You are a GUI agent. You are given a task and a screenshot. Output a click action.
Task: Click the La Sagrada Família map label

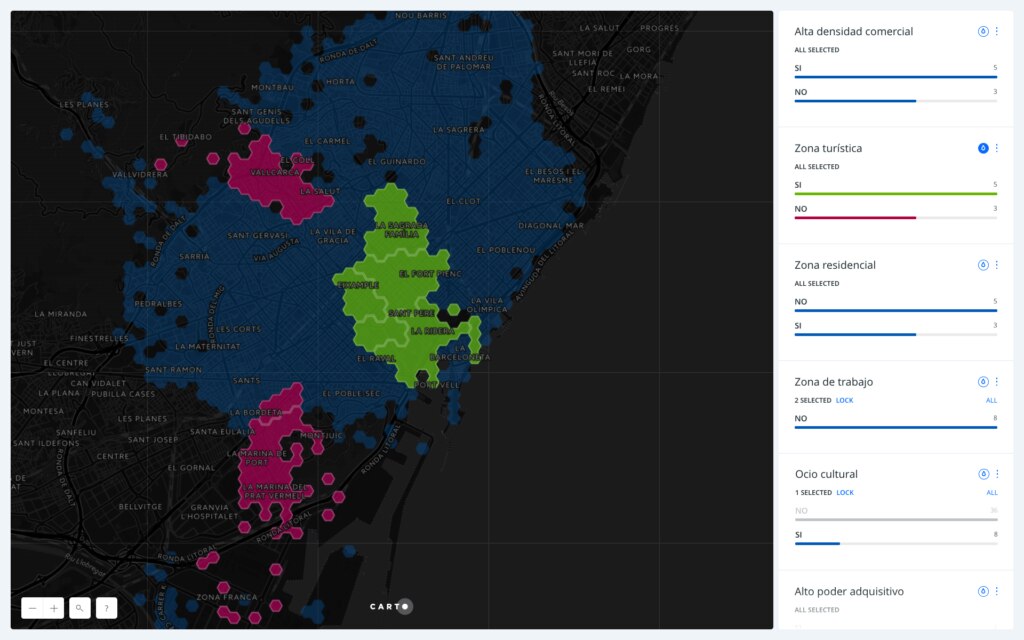[x=402, y=230]
